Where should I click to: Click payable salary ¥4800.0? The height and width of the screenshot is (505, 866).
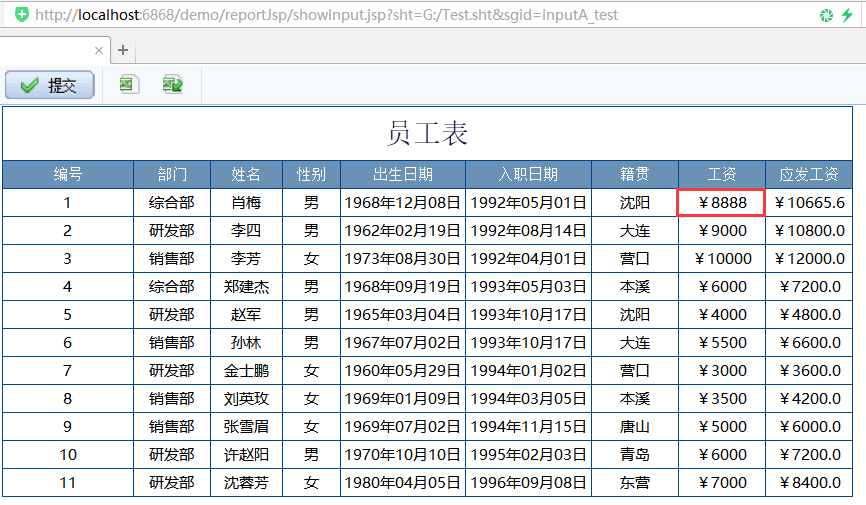pyautogui.click(x=809, y=314)
